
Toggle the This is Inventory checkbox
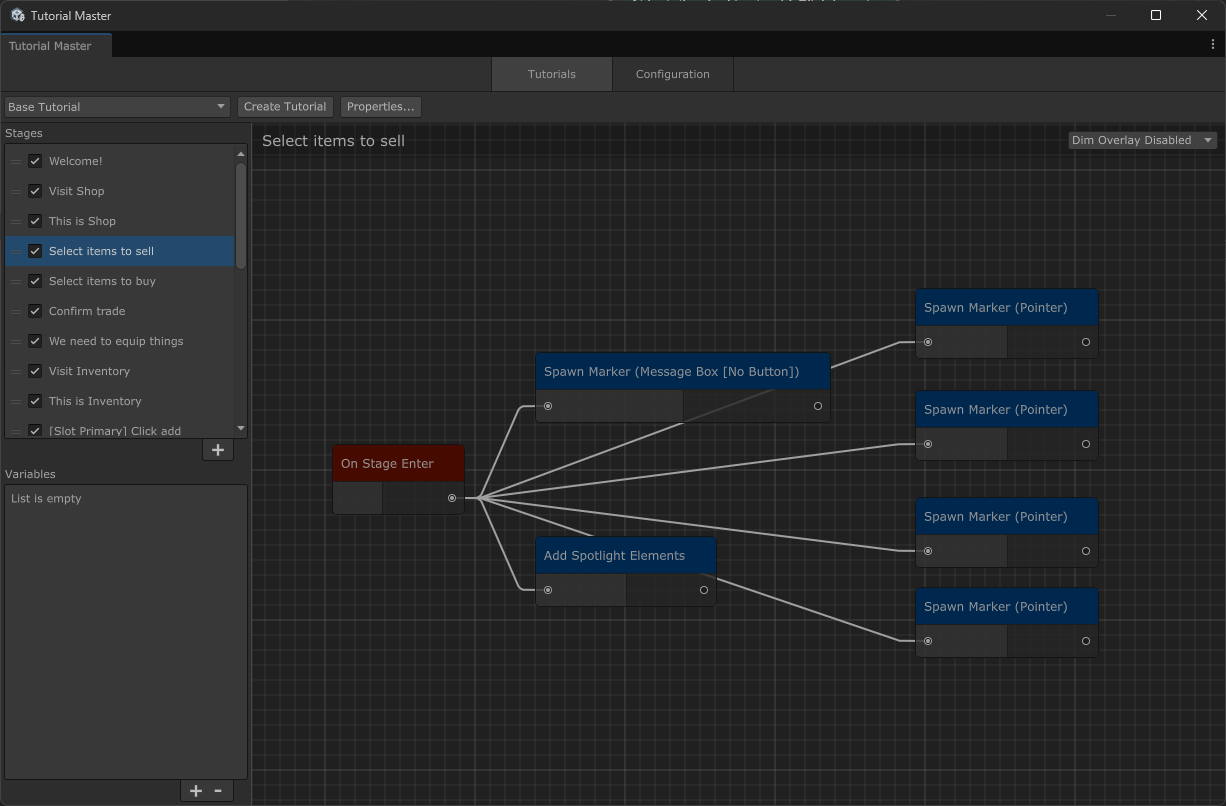point(35,401)
